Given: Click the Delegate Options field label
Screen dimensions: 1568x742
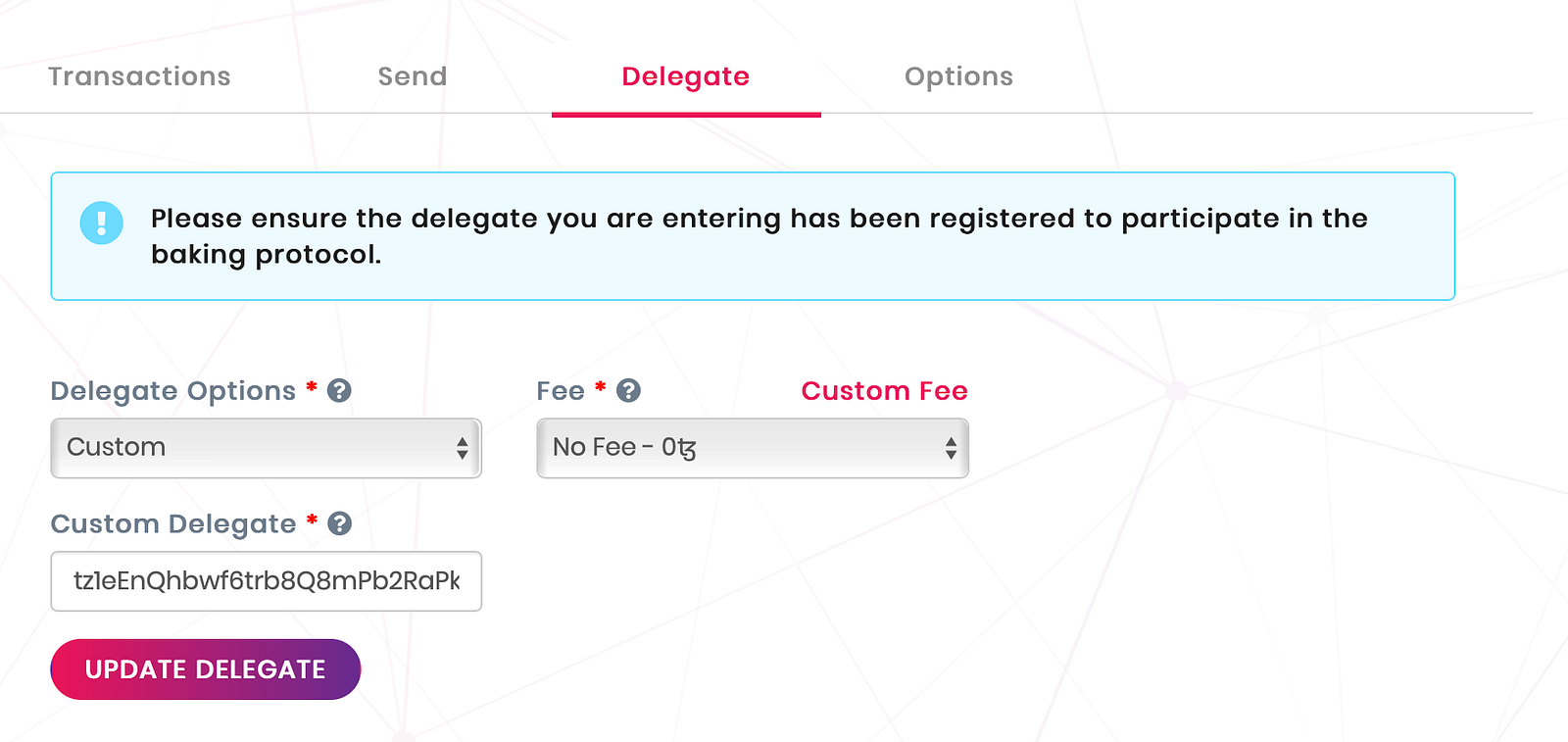Looking at the screenshot, I should 172,391.
